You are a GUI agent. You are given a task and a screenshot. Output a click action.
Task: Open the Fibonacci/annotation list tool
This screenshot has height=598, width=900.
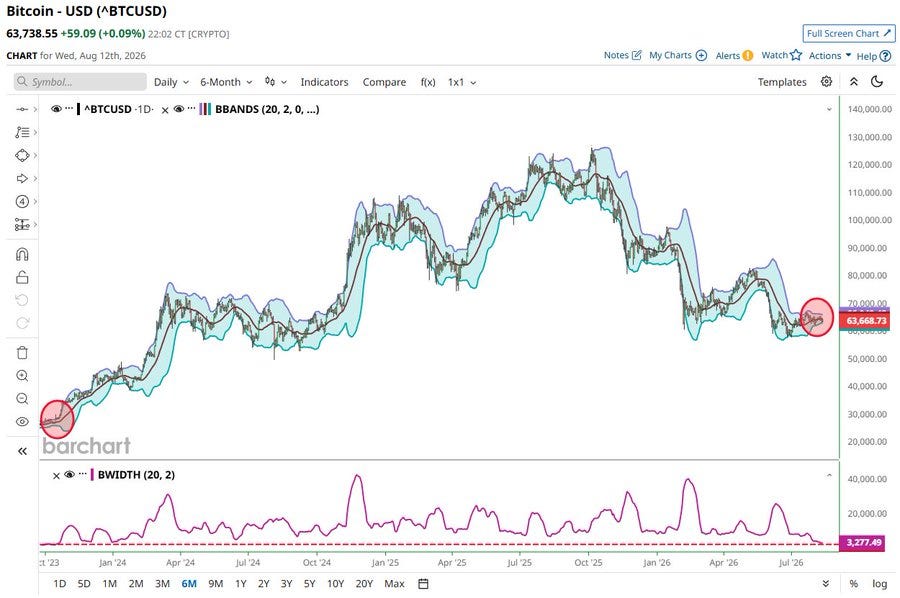(22, 133)
